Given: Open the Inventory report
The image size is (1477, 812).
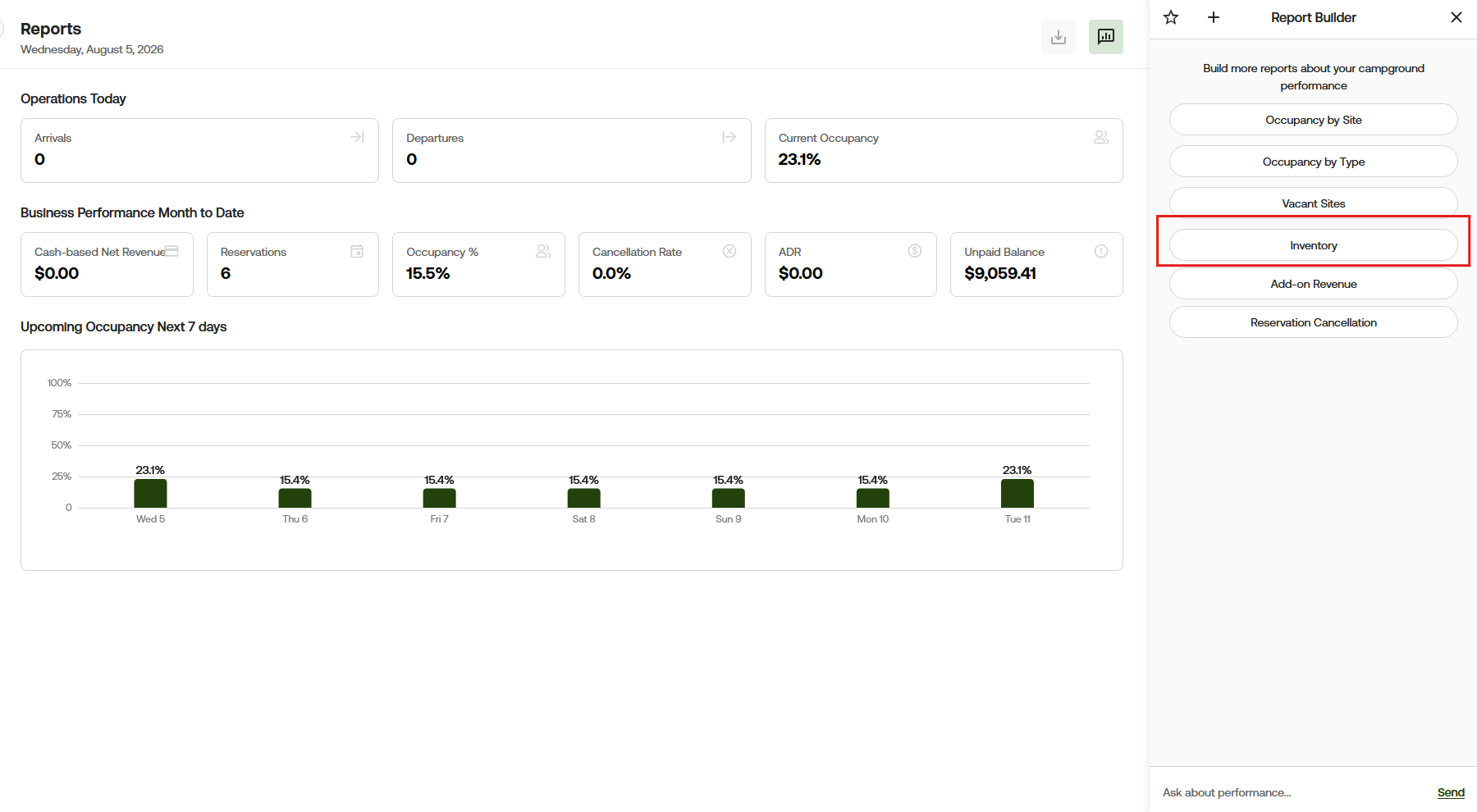Looking at the screenshot, I should [x=1313, y=245].
